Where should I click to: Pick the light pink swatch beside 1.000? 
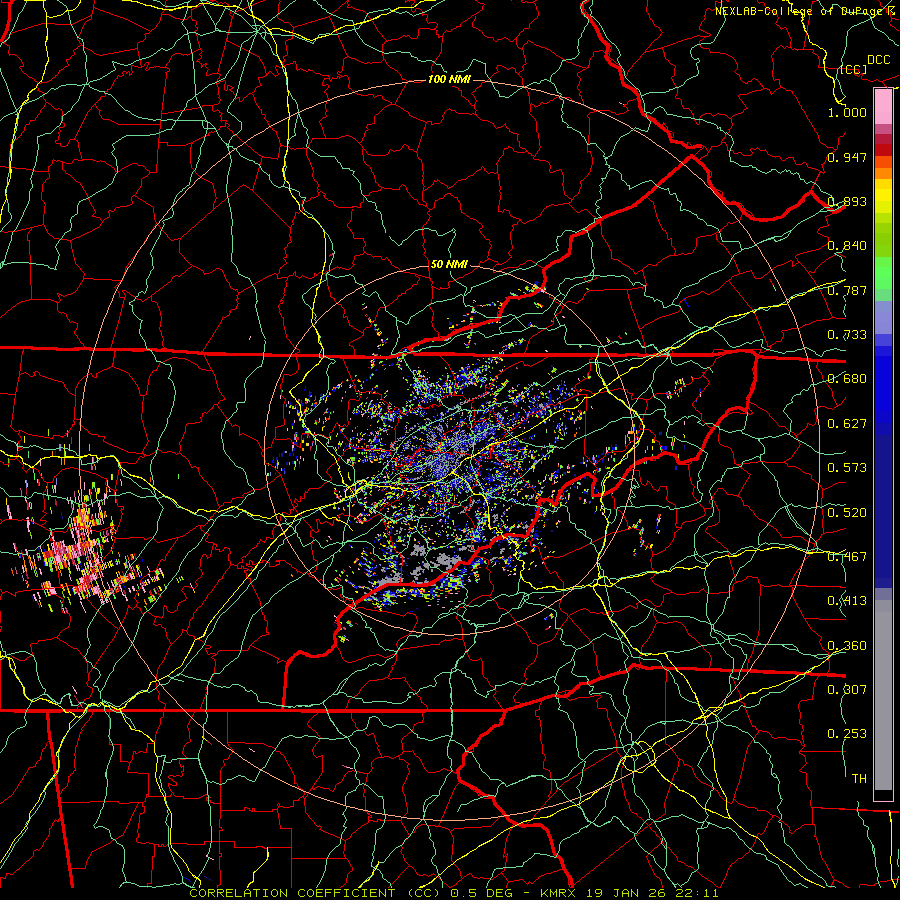point(883,107)
